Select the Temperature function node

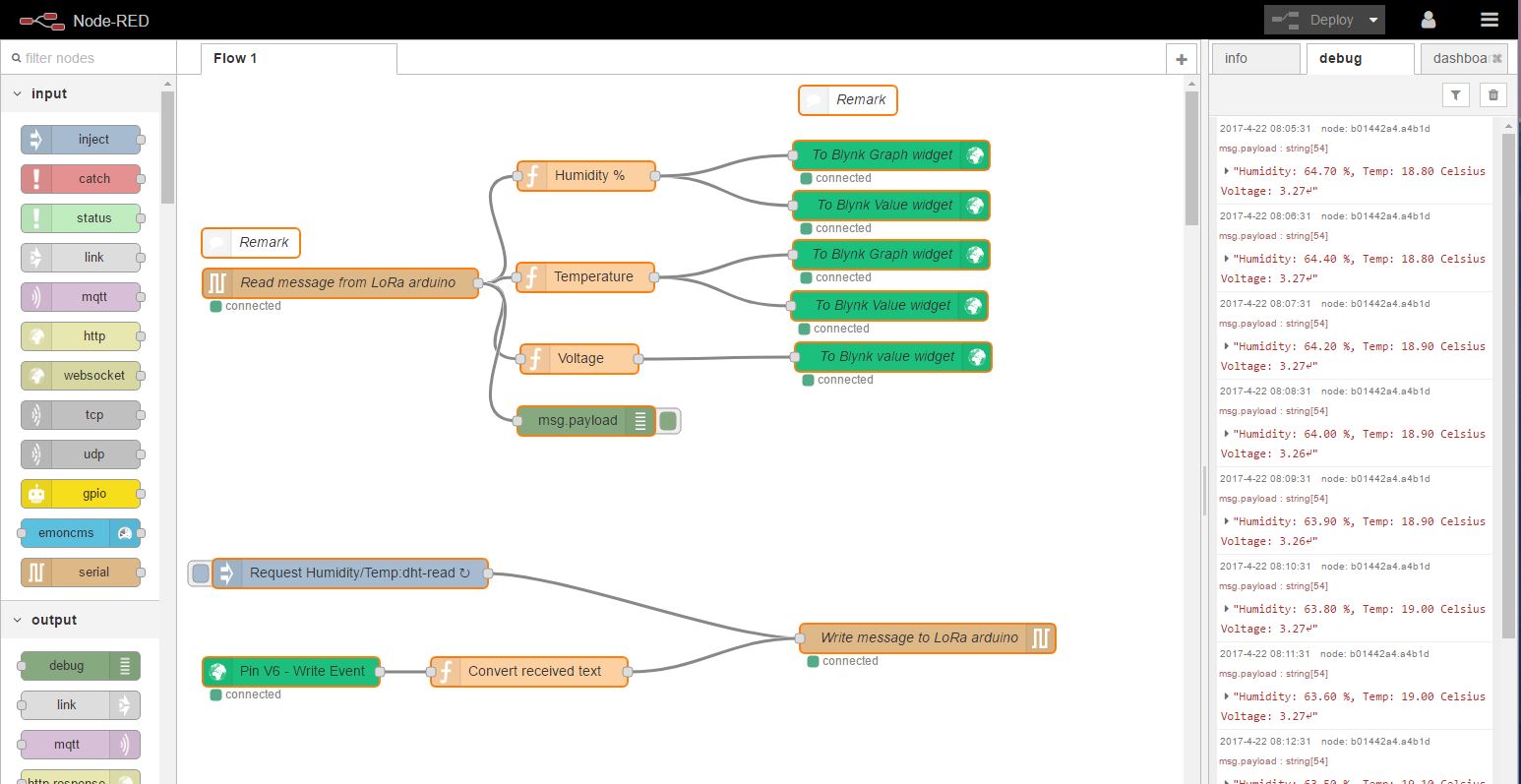click(x=586, y=277)
